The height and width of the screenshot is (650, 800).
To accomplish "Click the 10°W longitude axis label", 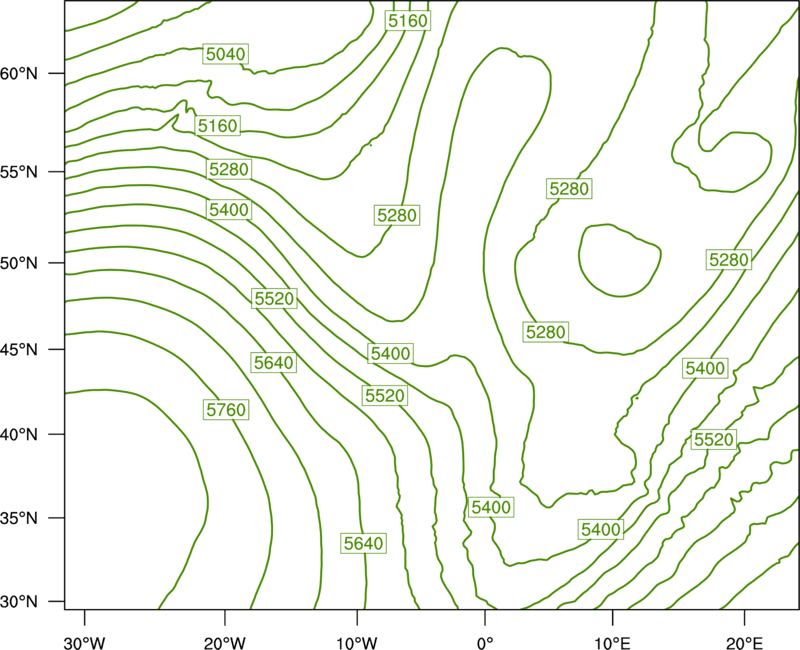I will [x=357, y=643].
